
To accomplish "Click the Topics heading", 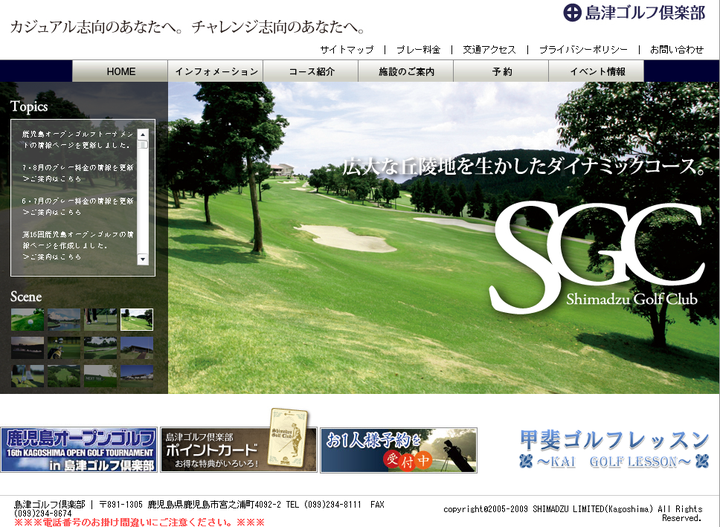I will tap(29, 107).
